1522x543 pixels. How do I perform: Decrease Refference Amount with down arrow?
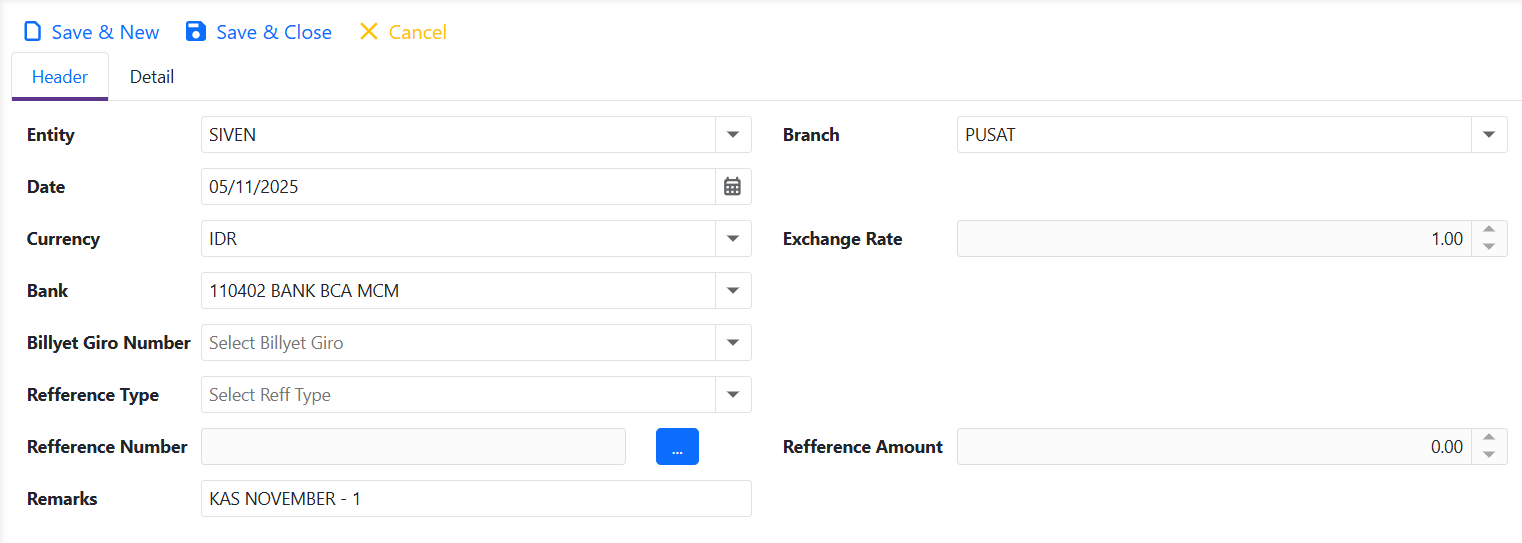(1489, 455)
